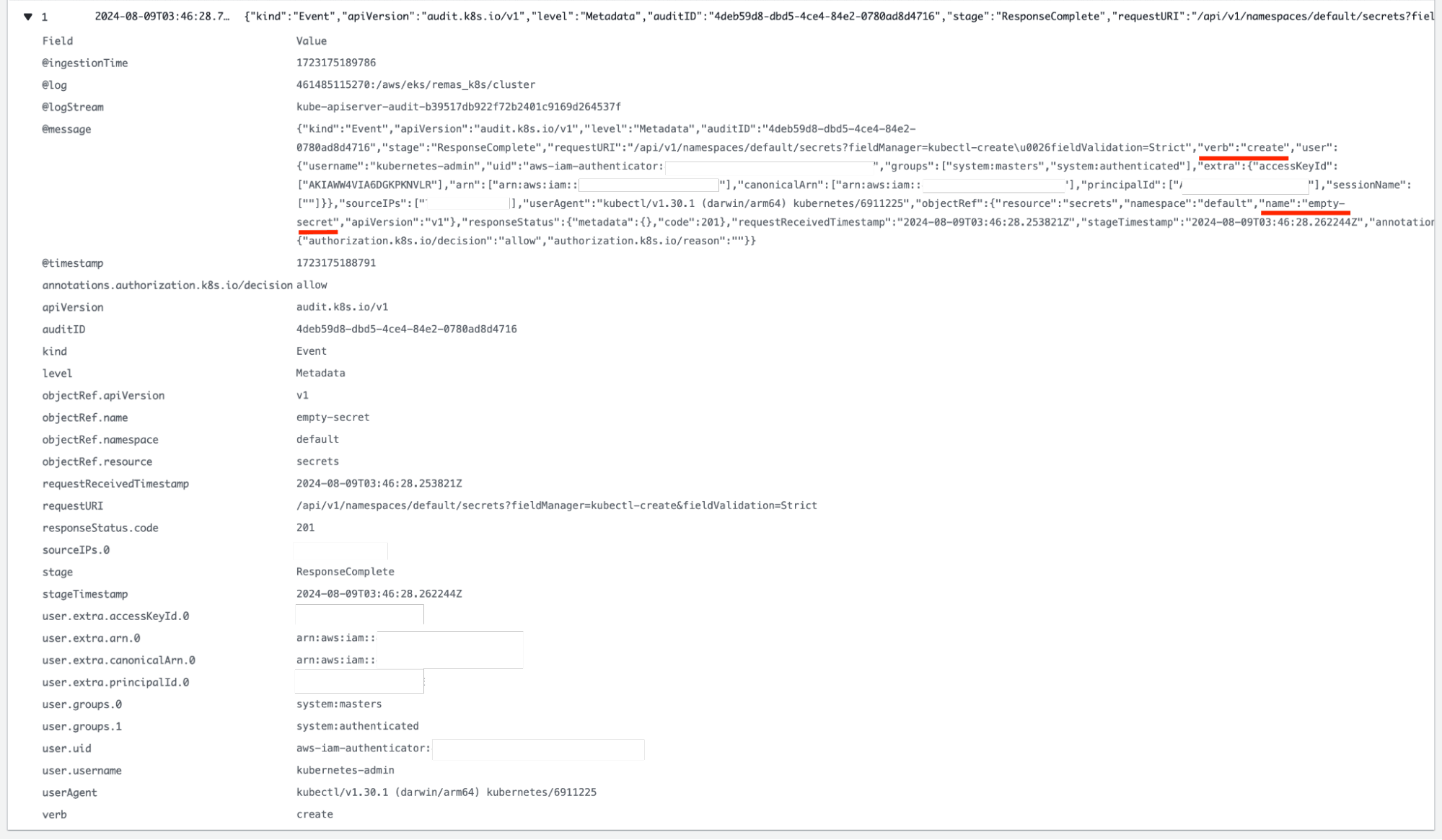Select the stage field name

(58, 572)
